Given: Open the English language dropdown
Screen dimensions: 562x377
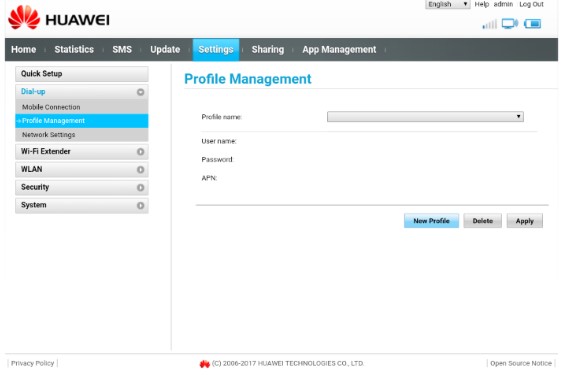Looking at the screenshot, I should click(447, 4).
